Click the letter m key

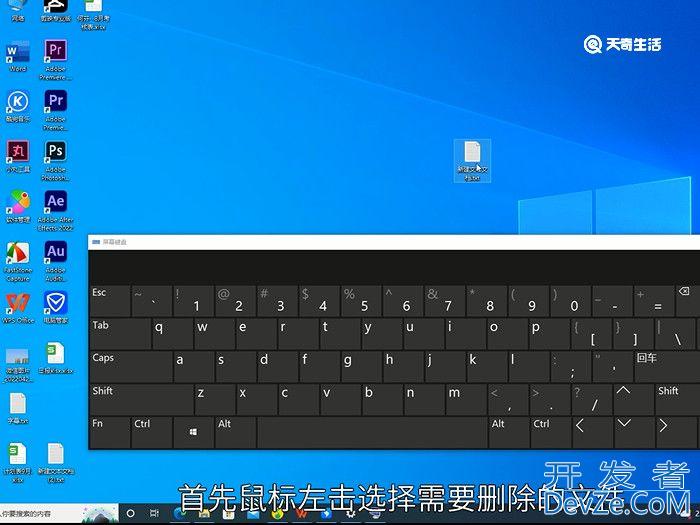(466, 399)
